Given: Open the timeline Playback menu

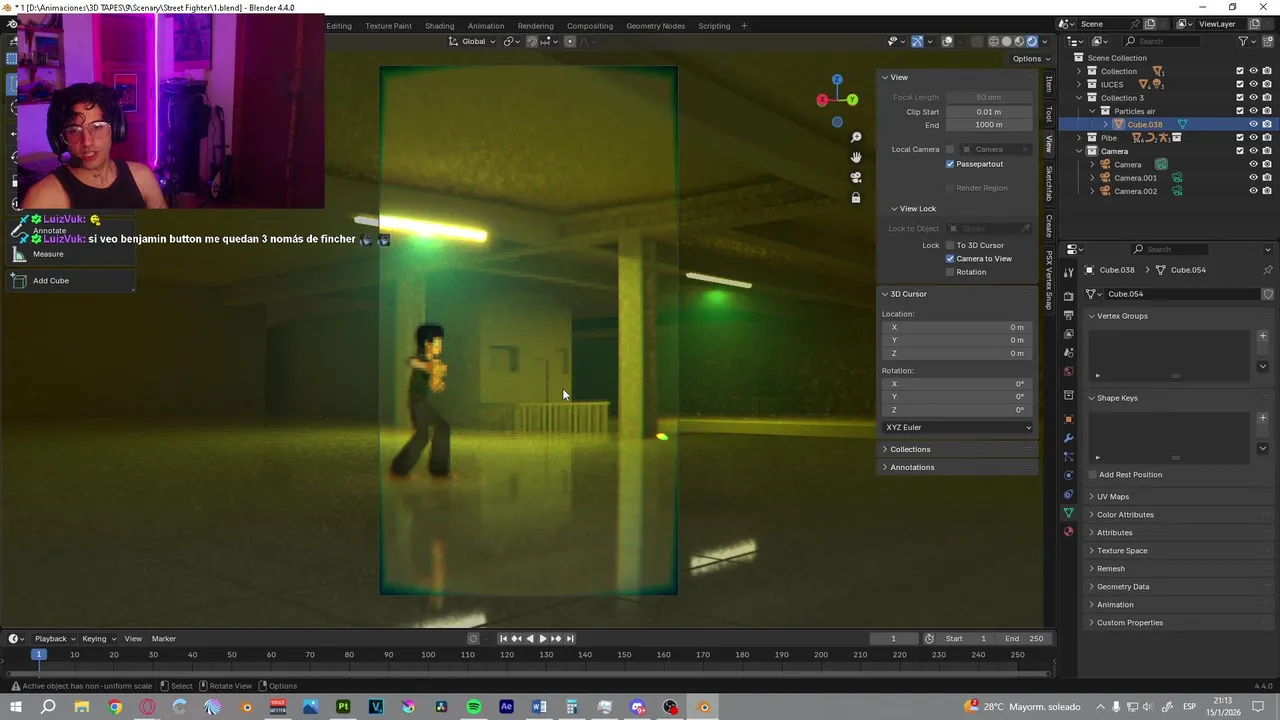Looking at the screenshot, I should tap(55, 639).
